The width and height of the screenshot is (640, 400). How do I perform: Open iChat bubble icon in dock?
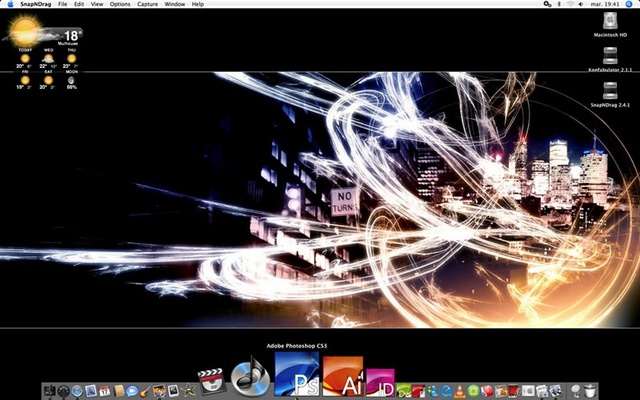tap(132, 391)
